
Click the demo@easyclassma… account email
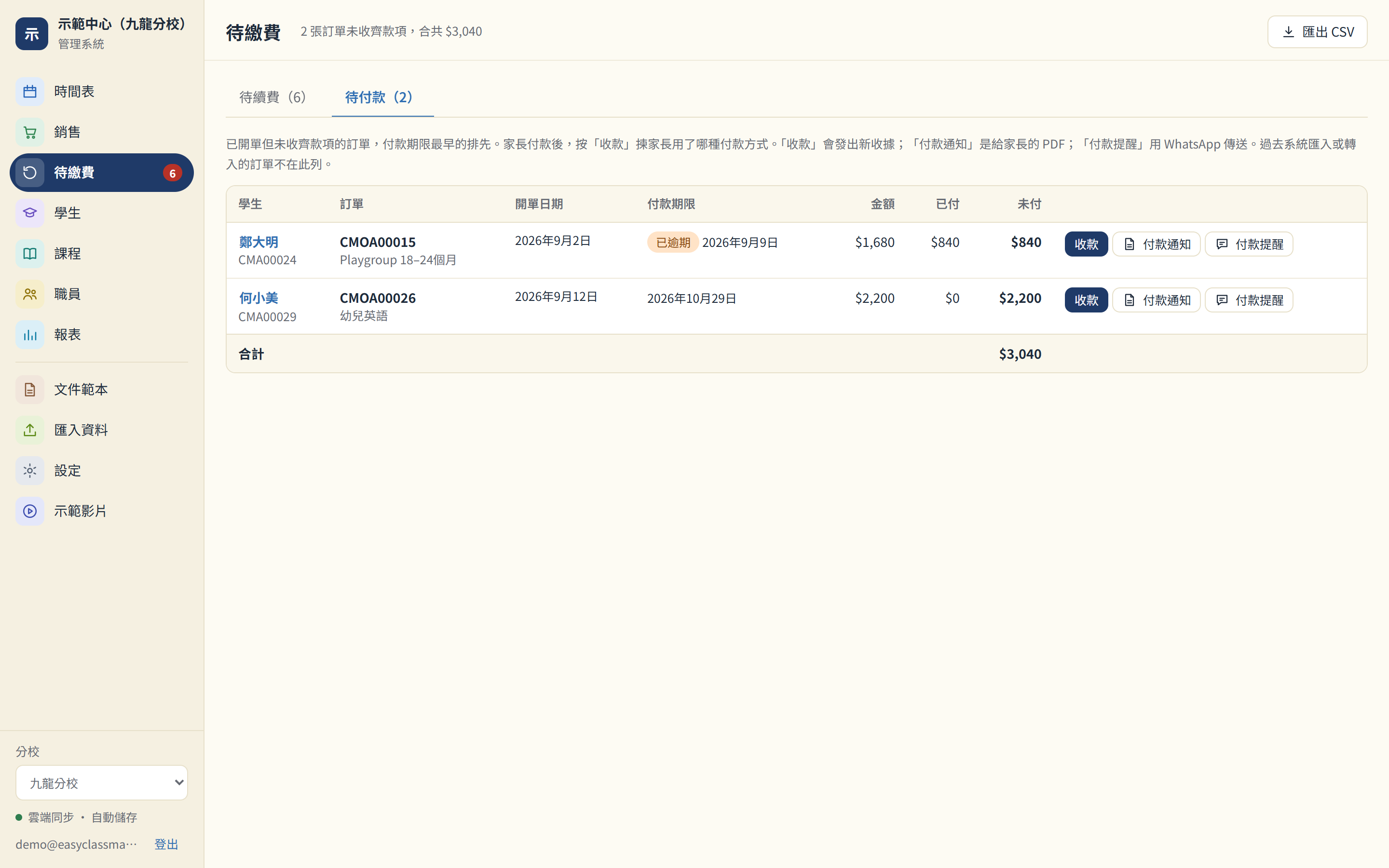tap(76, 844)
